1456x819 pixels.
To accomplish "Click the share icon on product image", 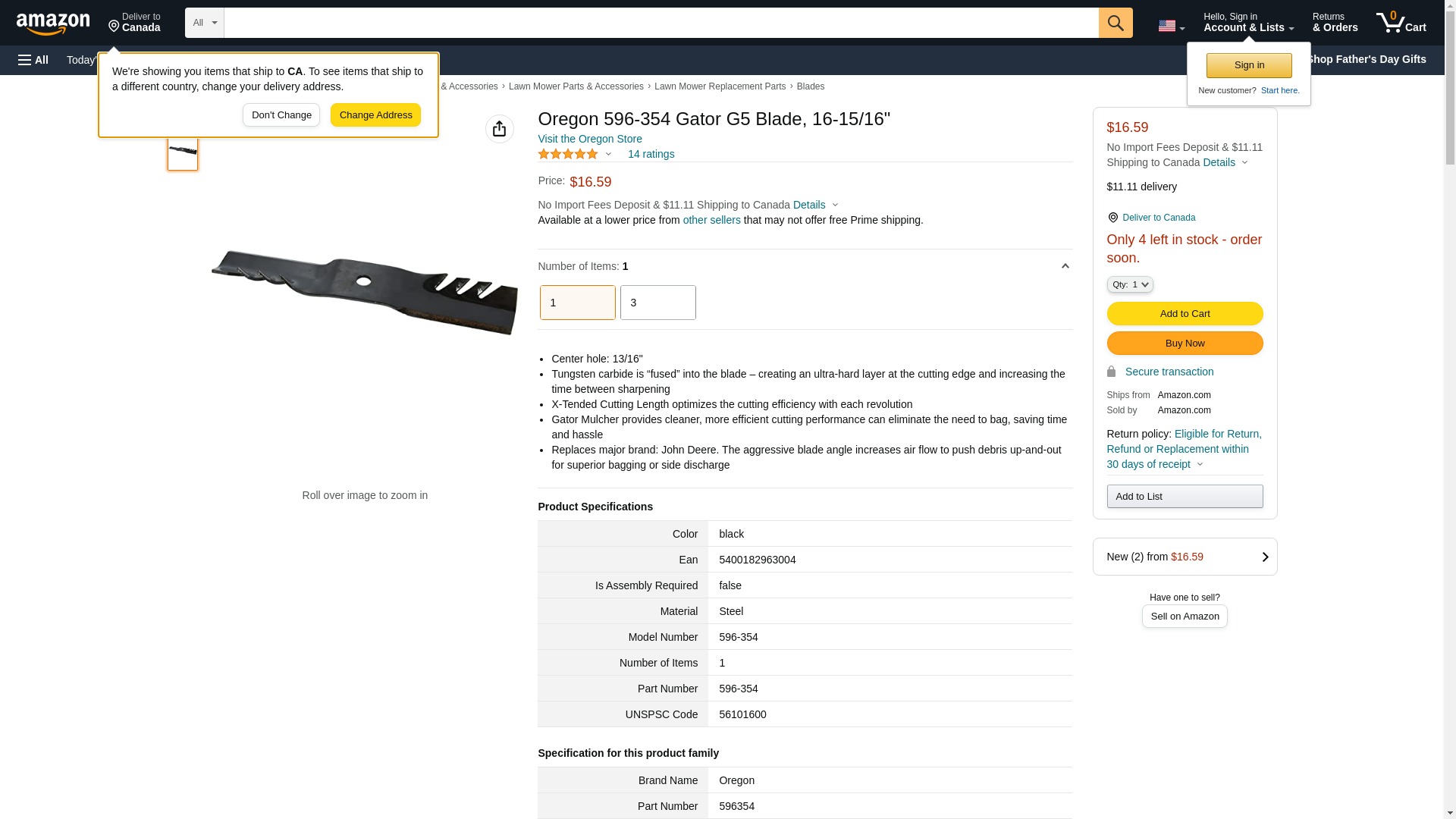I will coord(499,129).
